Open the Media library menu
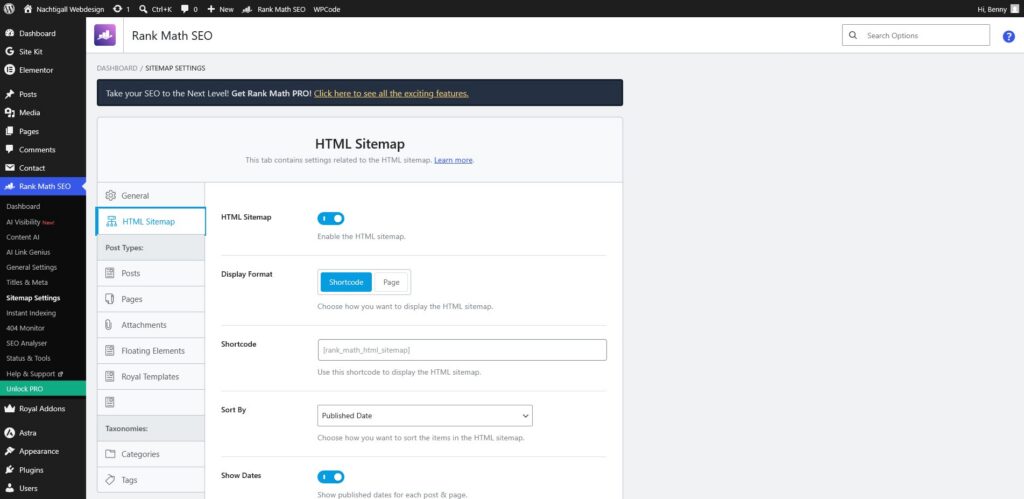Screen dimensions: 1024x499 [42, 112]
